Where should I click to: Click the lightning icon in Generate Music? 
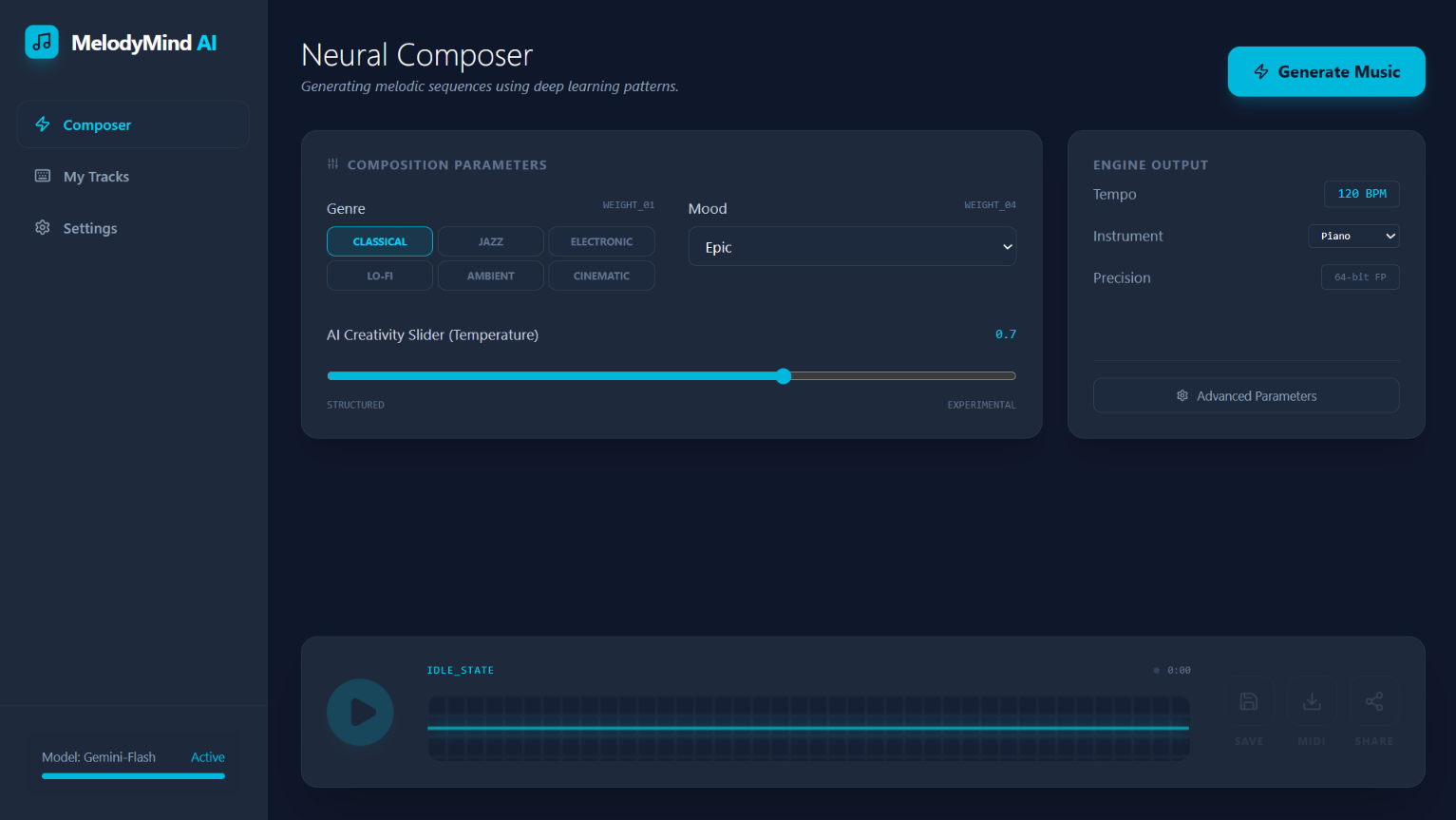click(1261, 71)
